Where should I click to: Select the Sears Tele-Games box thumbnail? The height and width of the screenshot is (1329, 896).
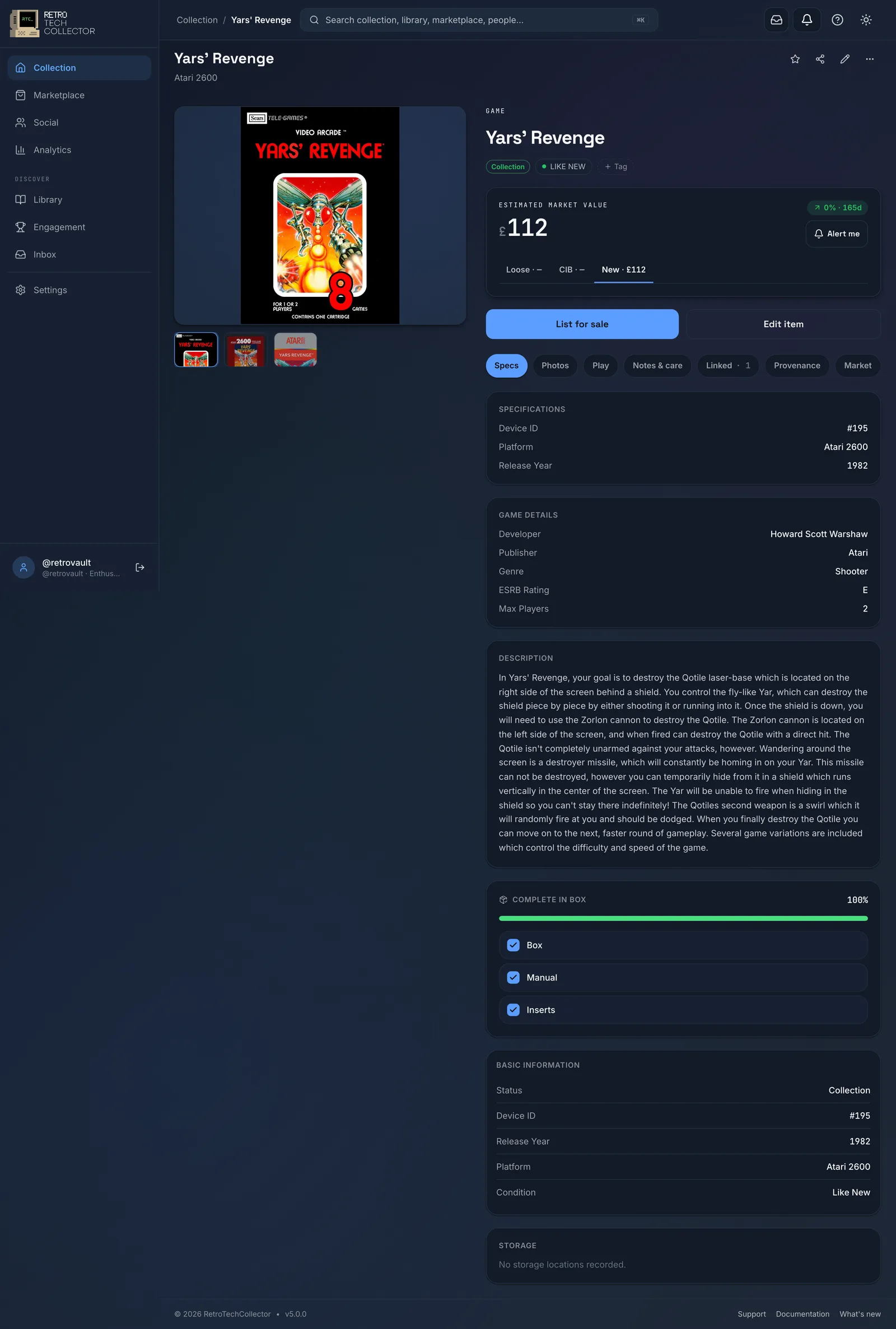click(196, 349)
